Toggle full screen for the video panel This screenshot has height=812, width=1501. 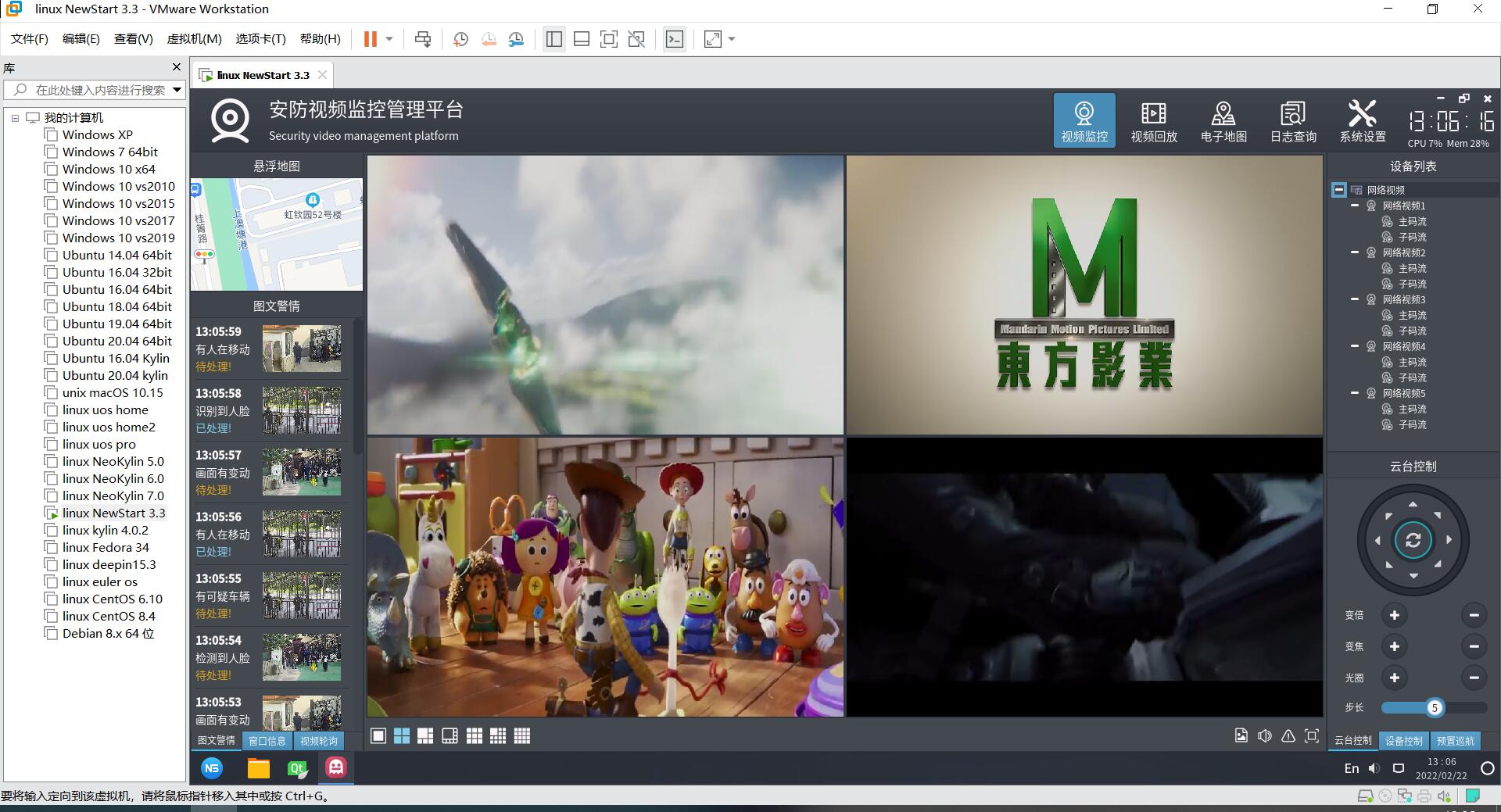[1312, 736]
